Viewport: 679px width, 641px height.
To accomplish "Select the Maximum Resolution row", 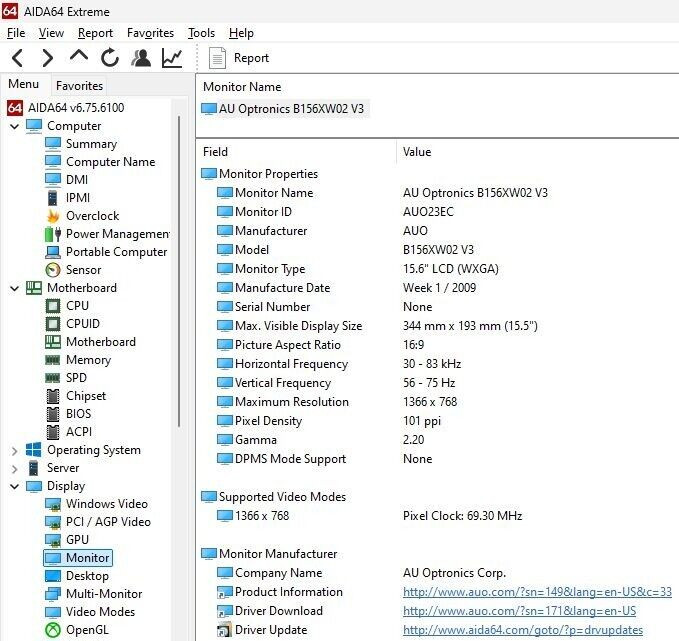I will (x=439, y=402).
